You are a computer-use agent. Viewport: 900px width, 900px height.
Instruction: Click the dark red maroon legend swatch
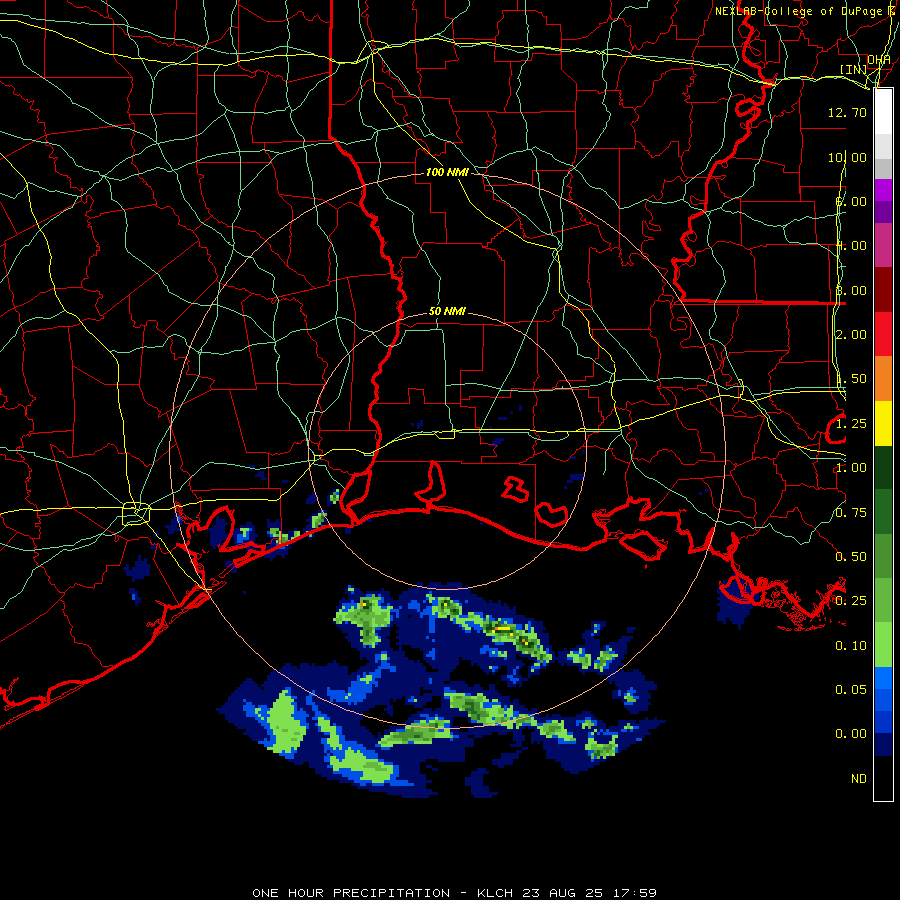883,290
